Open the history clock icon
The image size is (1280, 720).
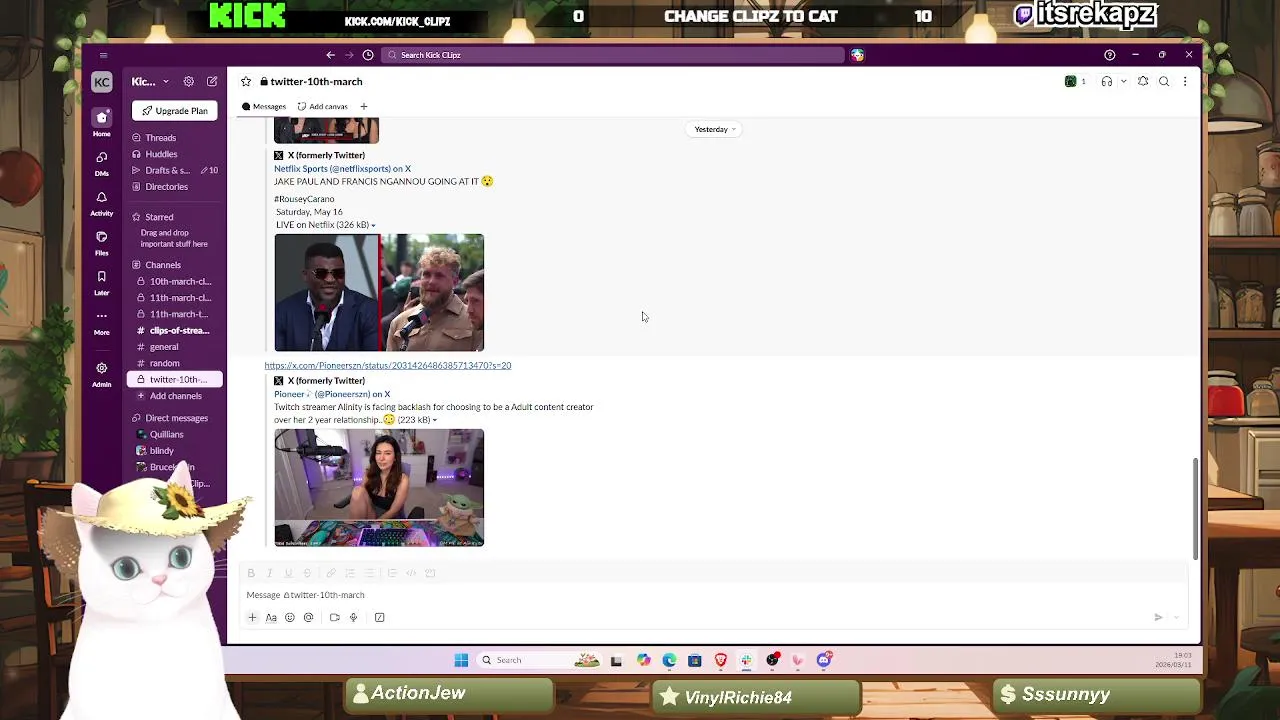pyautogui.click(x=368, y=55)
